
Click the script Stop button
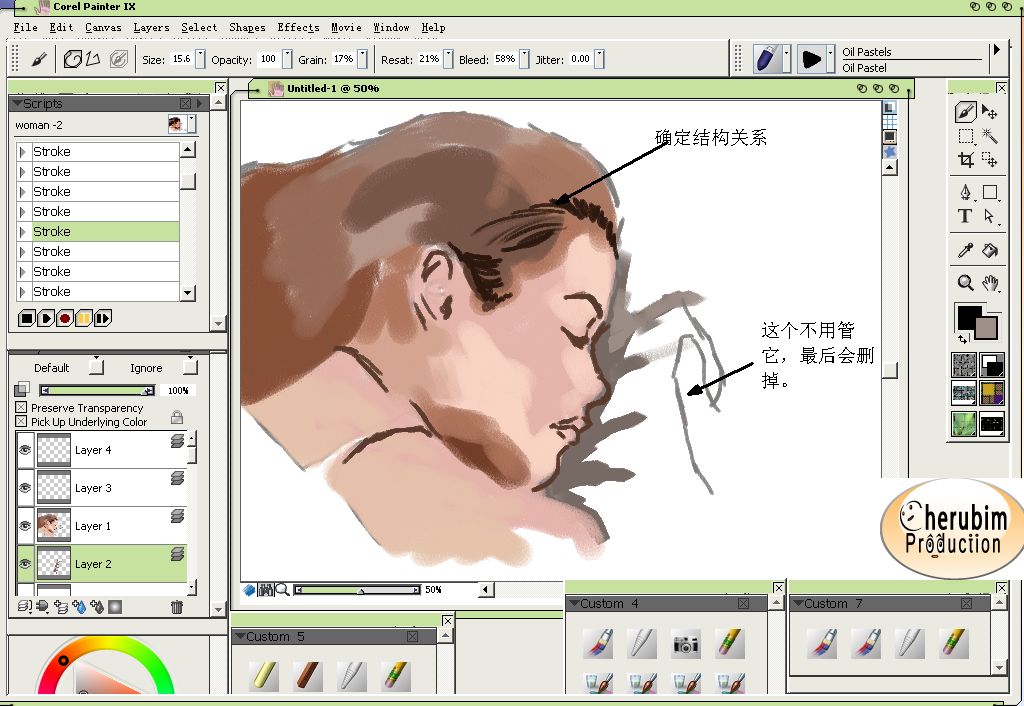pyautogui.click(x=27, y=319)
